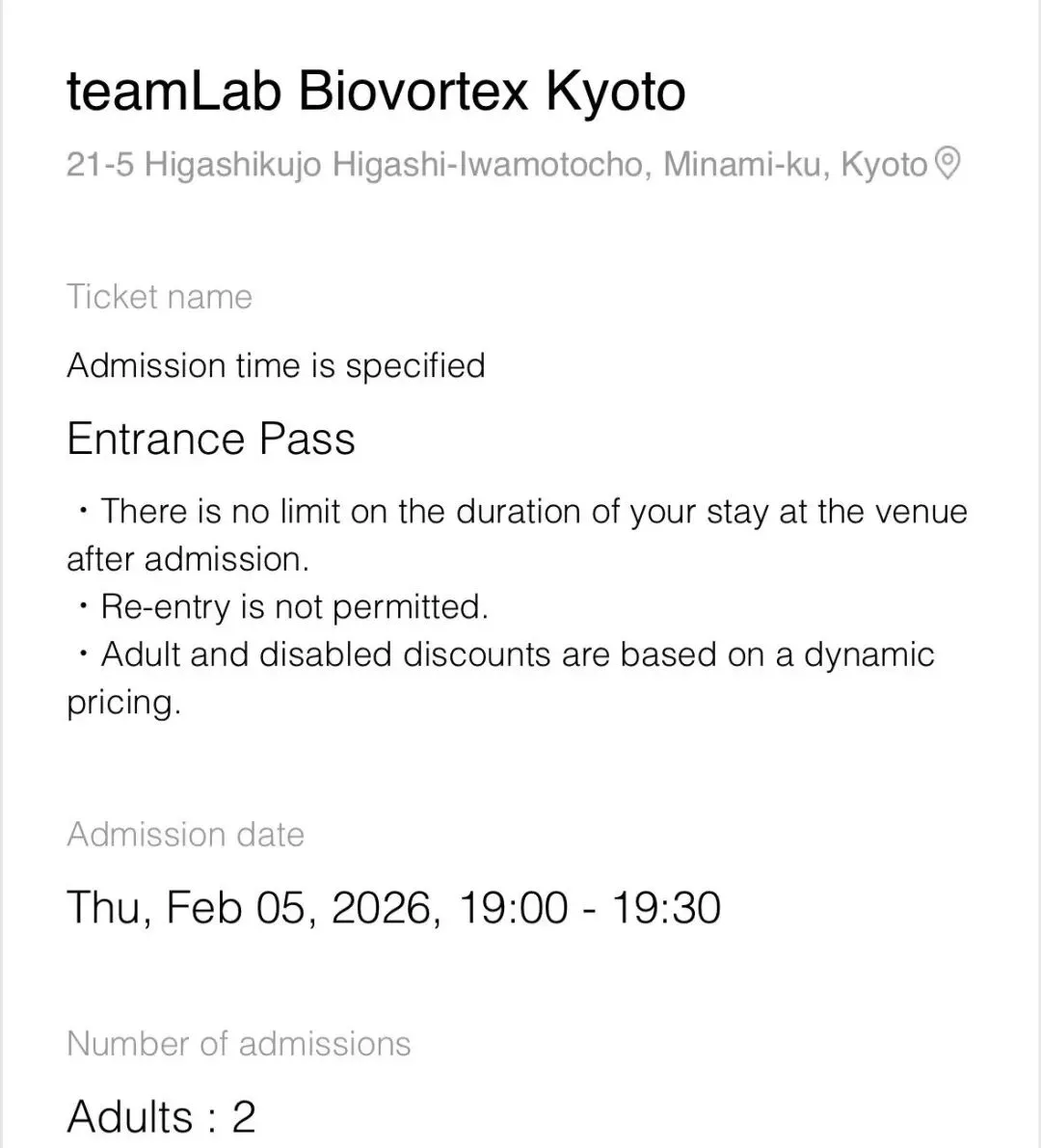Click "after admission." in the first note
Image resolution: width=1041 pixels, height=1148 pixels.
click(188, 559)
